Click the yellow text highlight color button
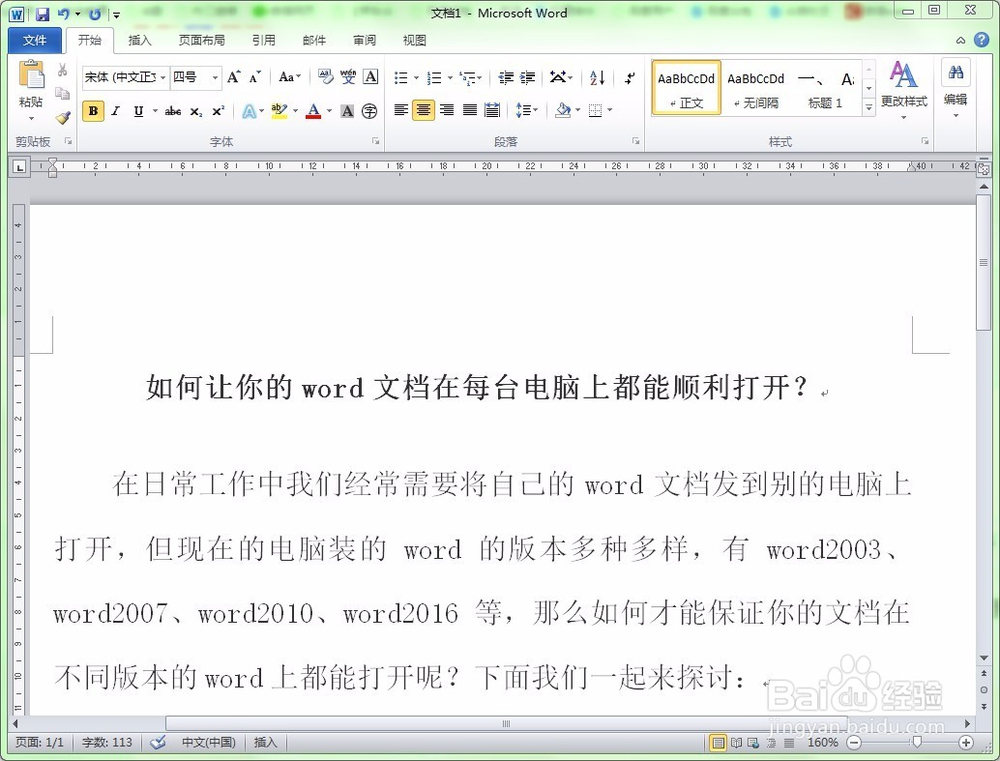Image resolution: width=1000 pixels, height=761 pixels. [x=279, y=111]
